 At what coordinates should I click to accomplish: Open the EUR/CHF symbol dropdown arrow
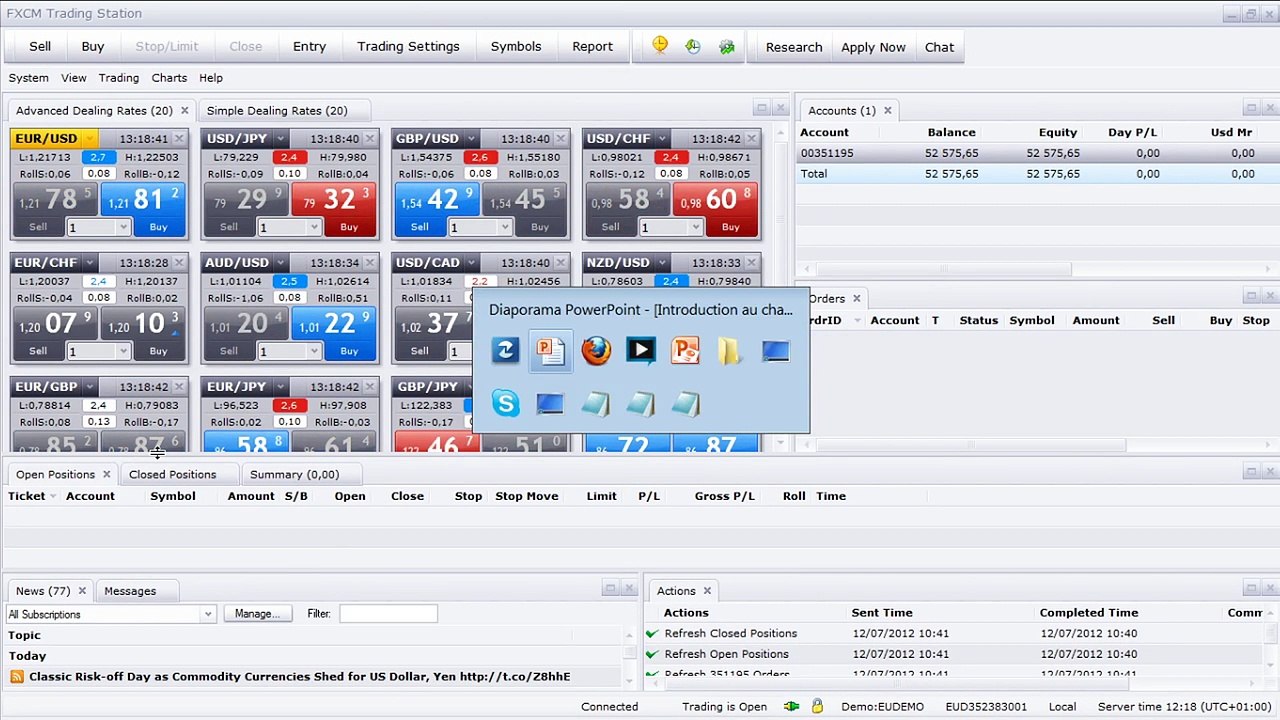(x=90, y=263)
